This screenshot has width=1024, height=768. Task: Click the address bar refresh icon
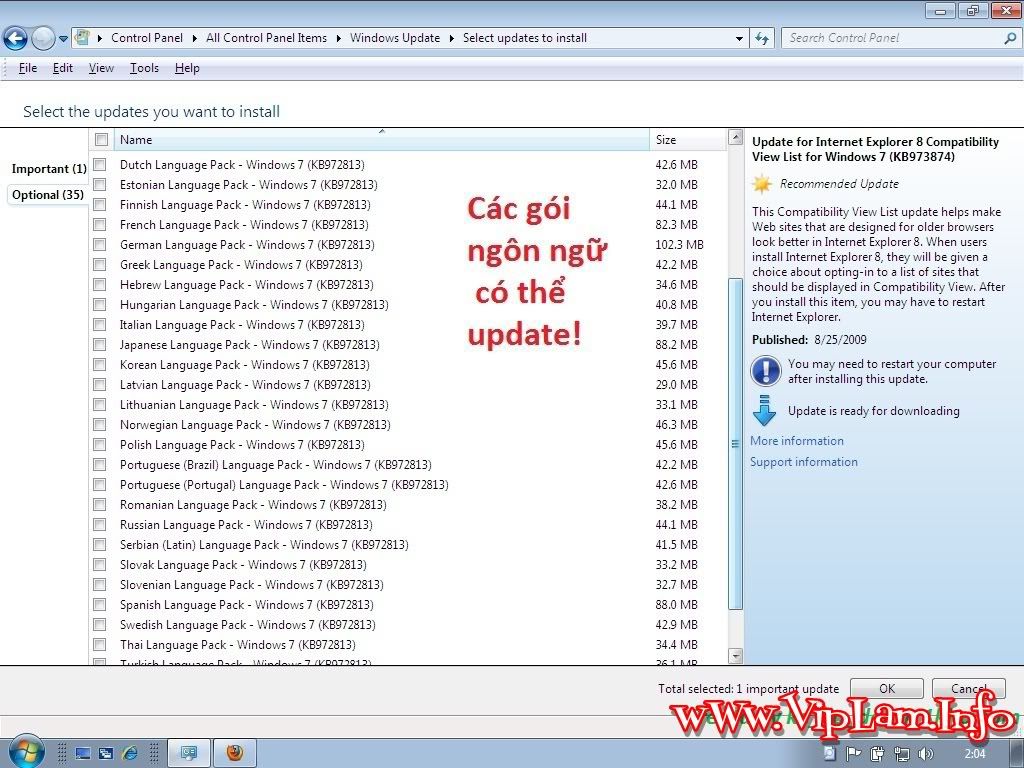(x=761, y=38)
